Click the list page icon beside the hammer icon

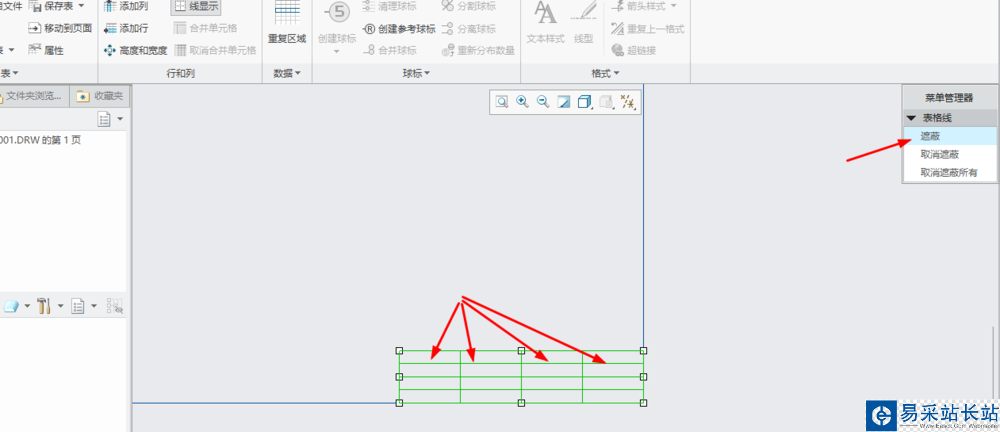(78, 306)
